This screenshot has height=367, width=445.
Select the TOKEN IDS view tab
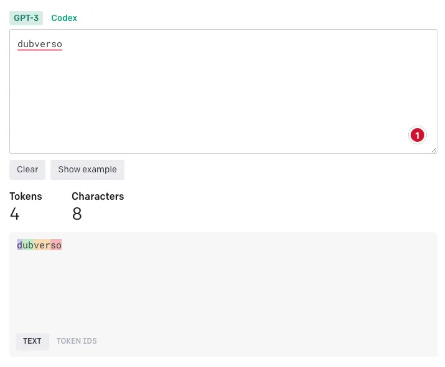77,341
